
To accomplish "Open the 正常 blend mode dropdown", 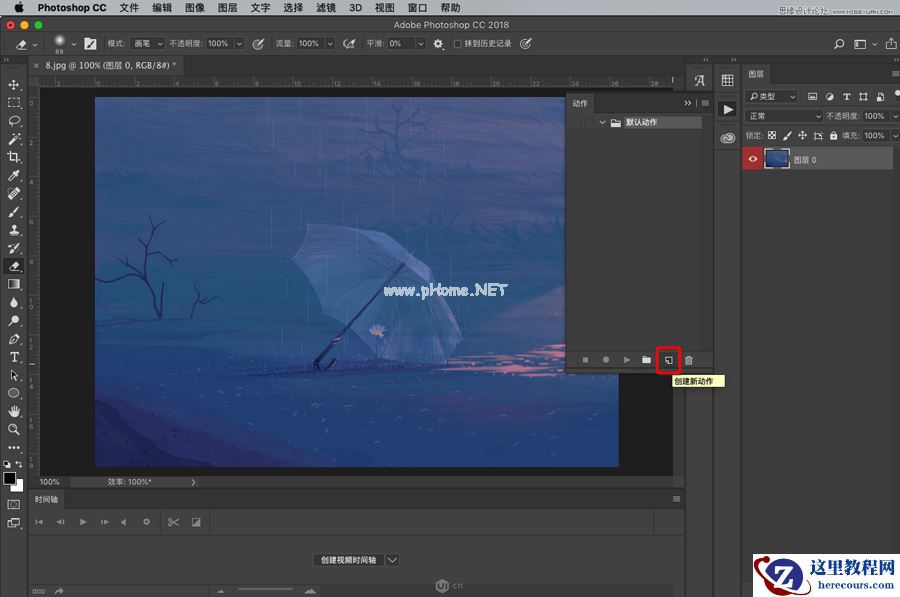I will pos(784,116).
